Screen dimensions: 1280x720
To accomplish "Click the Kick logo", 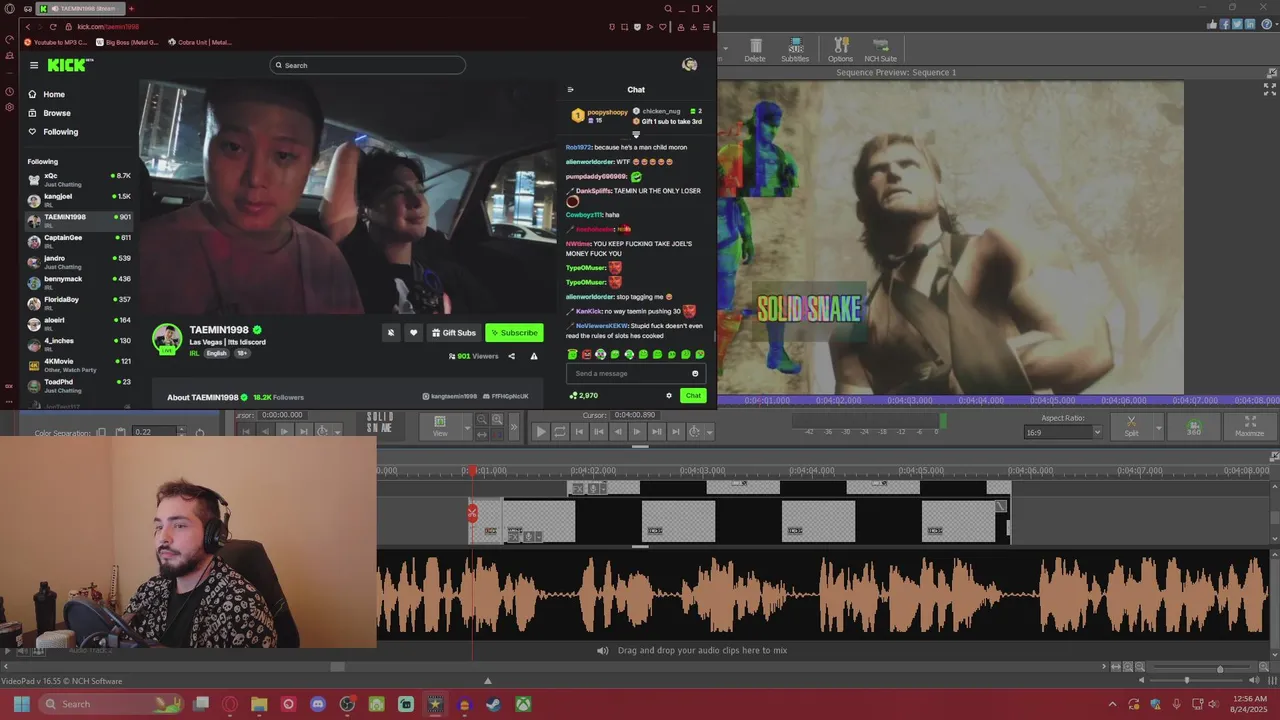I will (69, 65).
